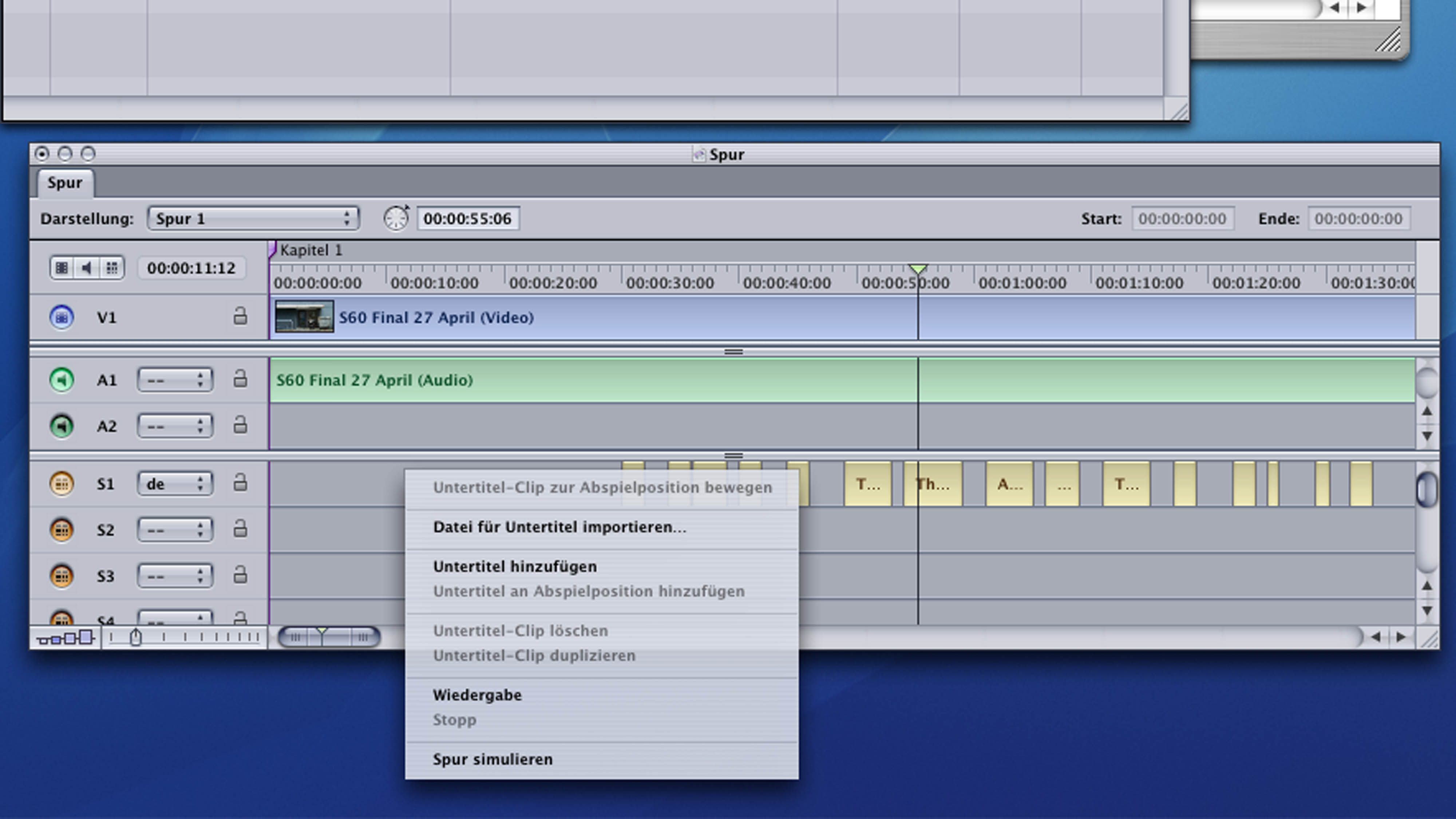Image resolution: width=1456 pixels, height=819 pixels.
Task: Open the Darstellung Spur 1 dropdown
Action: [253, 218]
